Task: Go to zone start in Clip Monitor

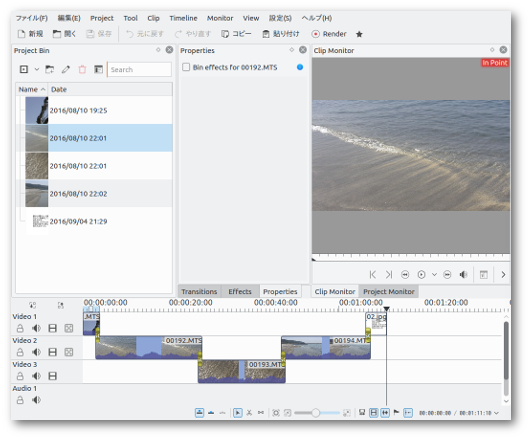Action: 372,274
